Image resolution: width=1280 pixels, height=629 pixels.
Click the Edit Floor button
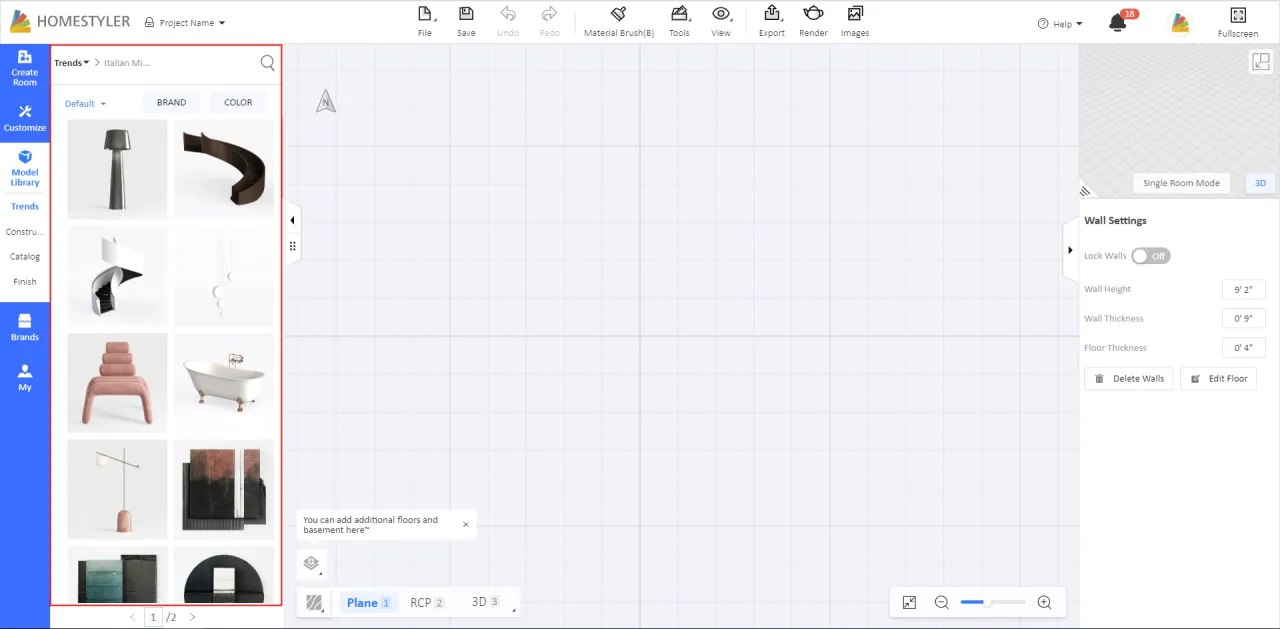[1218, 379]
